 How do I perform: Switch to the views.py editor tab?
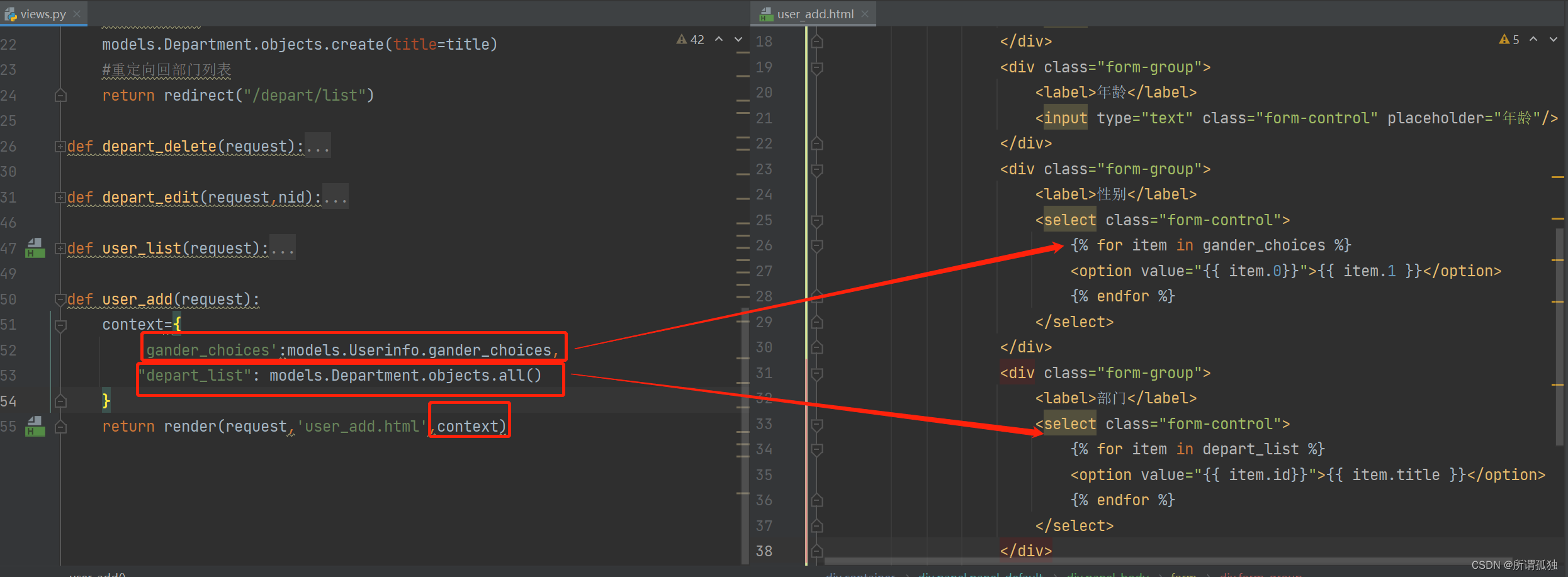(43, 13)
